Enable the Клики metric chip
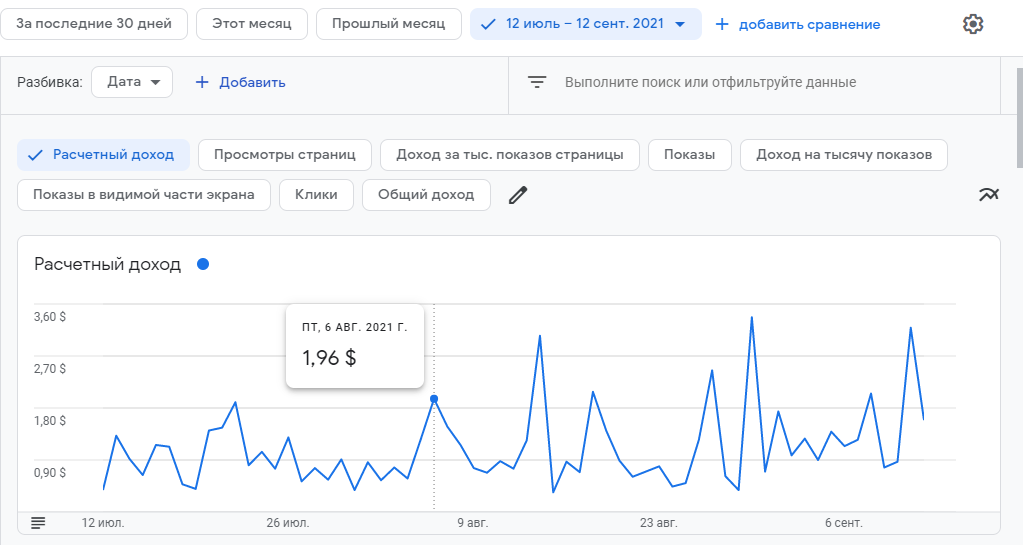Viewport: 1023px width, 545px height. coord(316,195)
